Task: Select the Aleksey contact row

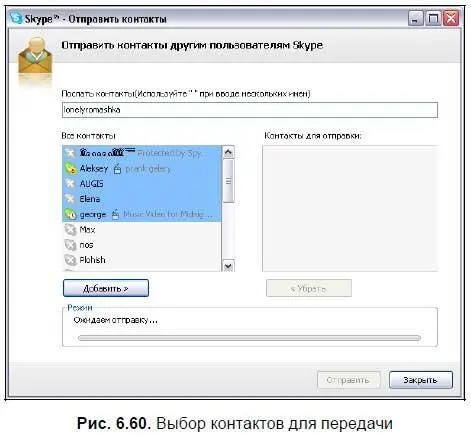Action: tap(142, 169)
